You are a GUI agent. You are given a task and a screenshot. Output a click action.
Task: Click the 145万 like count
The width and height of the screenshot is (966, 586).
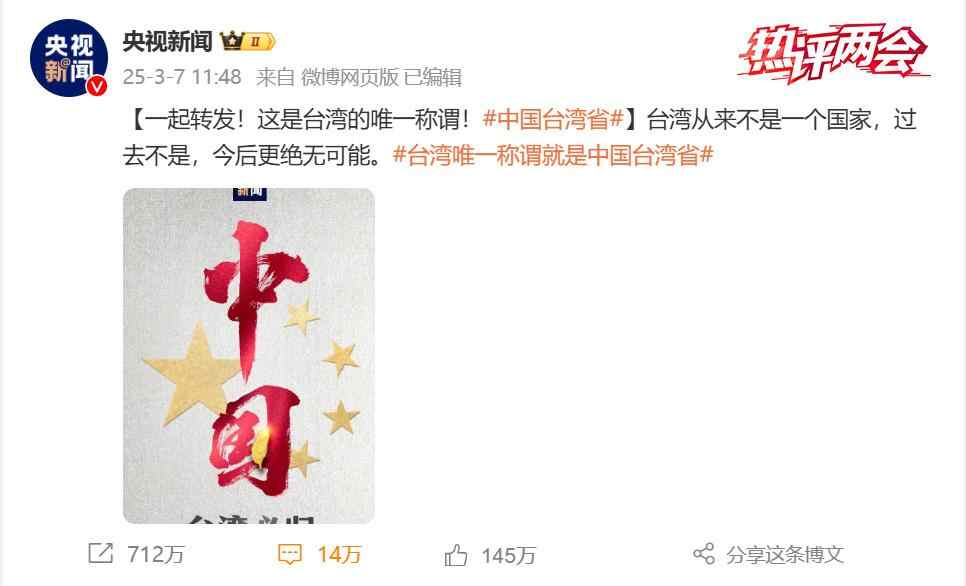coord(508,555)
